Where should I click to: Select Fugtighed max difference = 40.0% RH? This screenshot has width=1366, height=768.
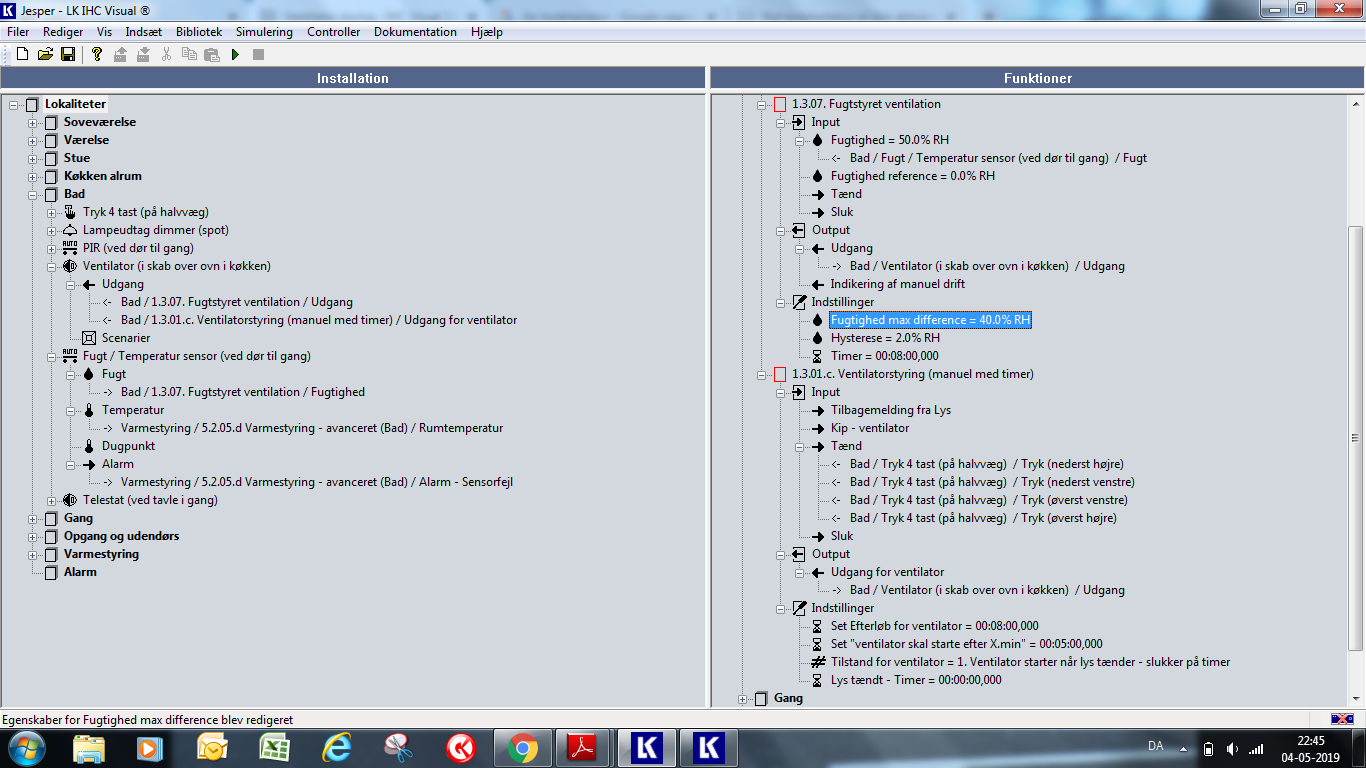point(930,320)
